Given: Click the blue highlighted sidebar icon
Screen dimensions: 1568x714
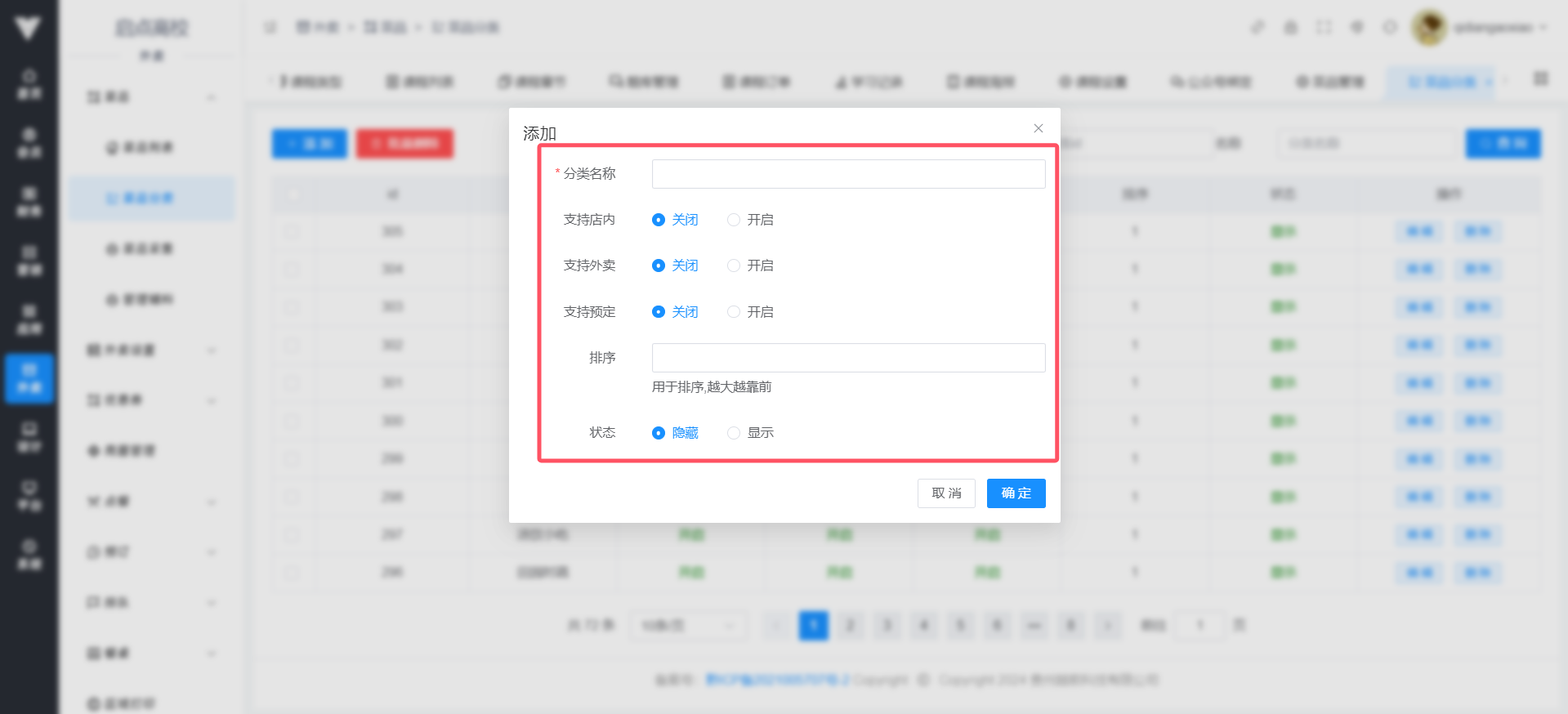Looking at the screenshot, I should click(x=29, y=378).
